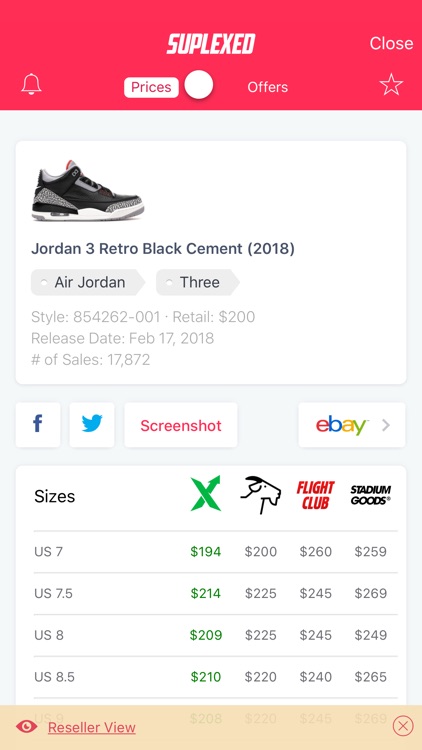
Task: Toggle the Prices/Offers switch knob
Action: 199,85
